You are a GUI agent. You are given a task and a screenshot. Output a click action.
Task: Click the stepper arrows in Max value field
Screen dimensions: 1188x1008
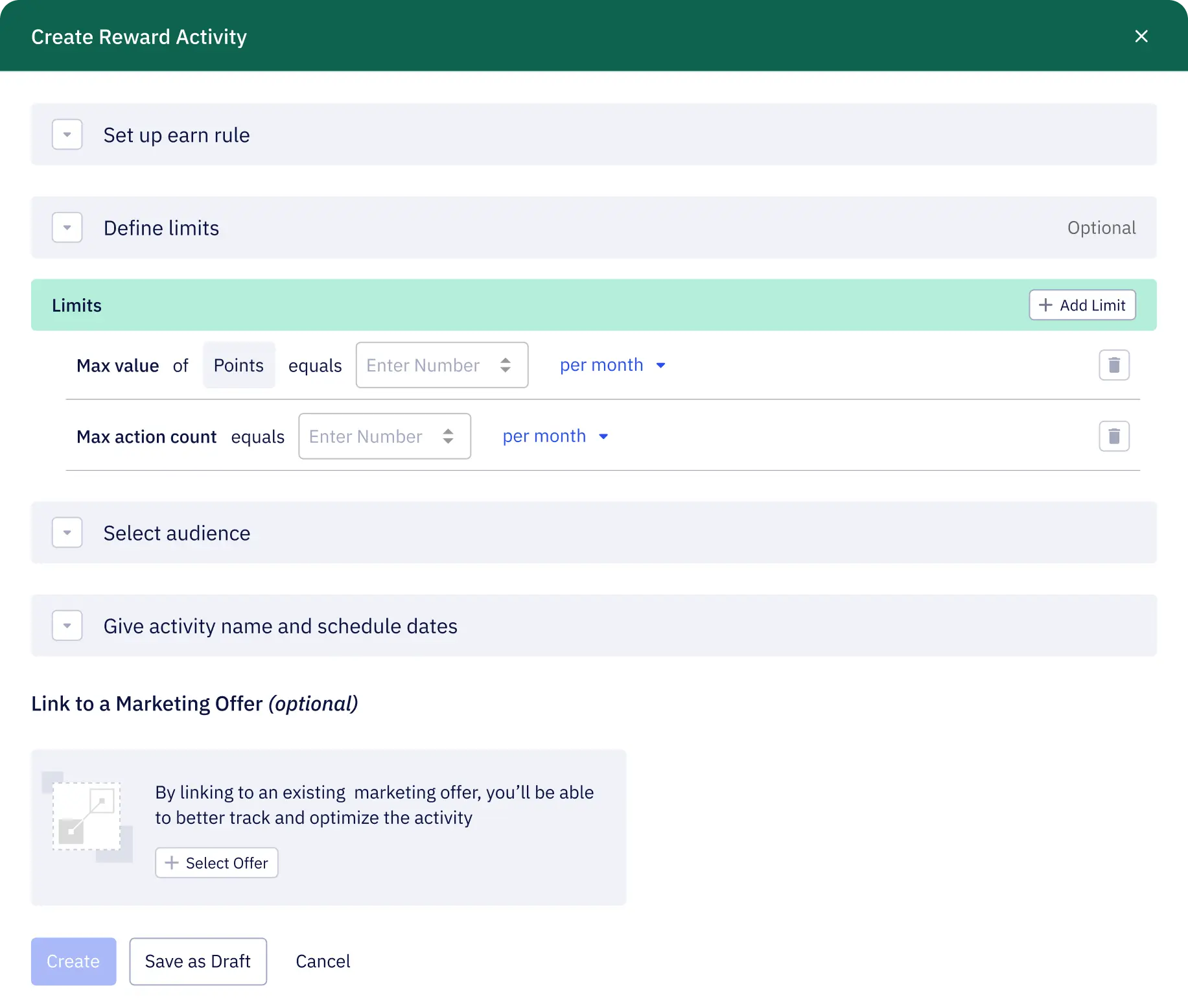tap(506, 366)
